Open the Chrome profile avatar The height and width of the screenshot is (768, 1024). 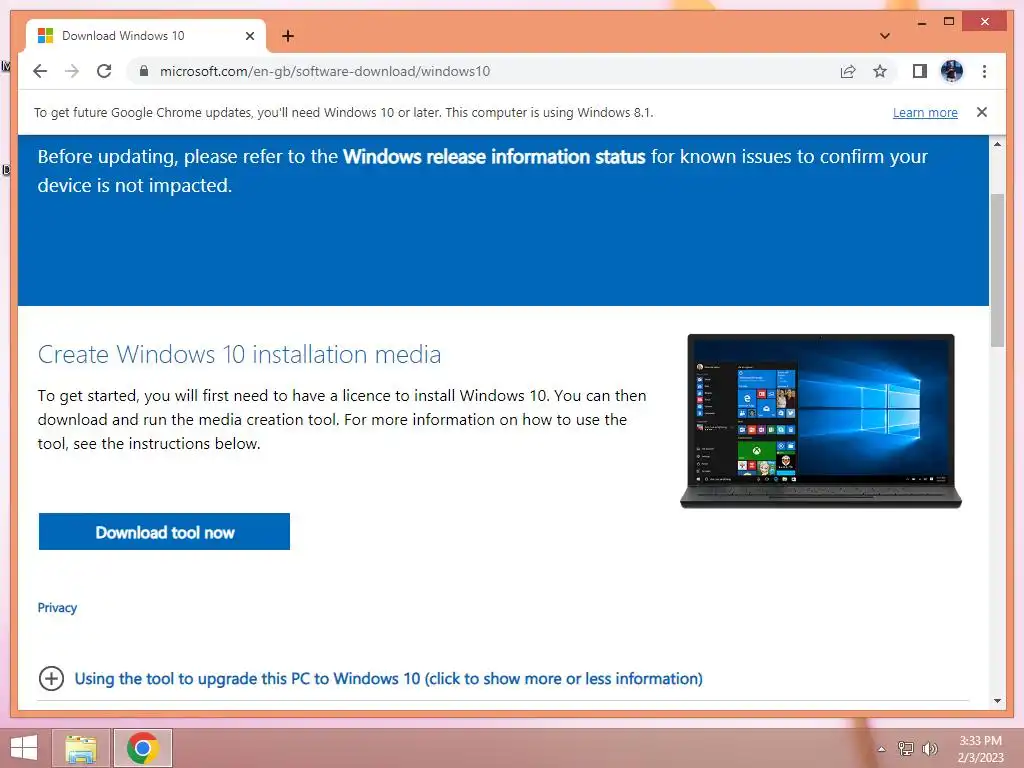click(x=952, y=71)
